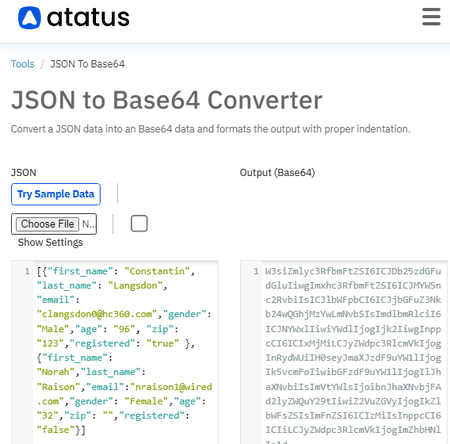Click inside the Base64 output editor
Viewport: 450px width, 444px height.
pyautogui.click(x=354, y=352)
